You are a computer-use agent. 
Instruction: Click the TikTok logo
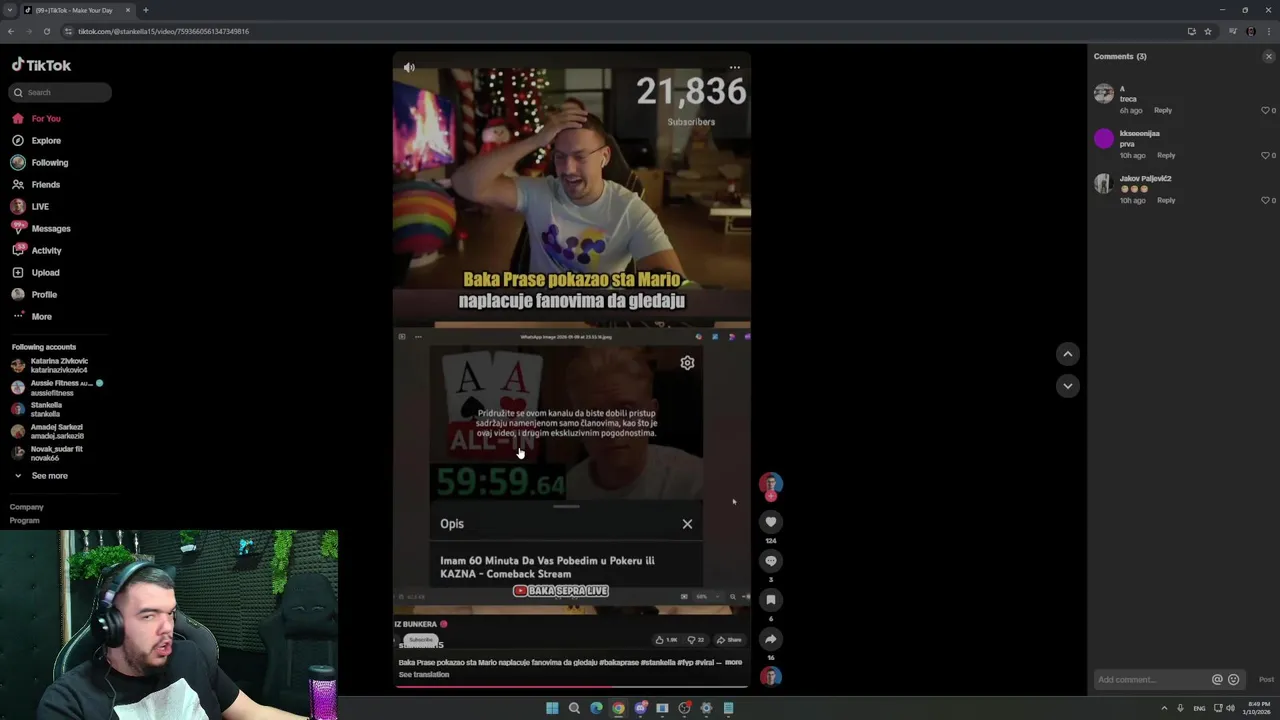[x=41, y=65]
